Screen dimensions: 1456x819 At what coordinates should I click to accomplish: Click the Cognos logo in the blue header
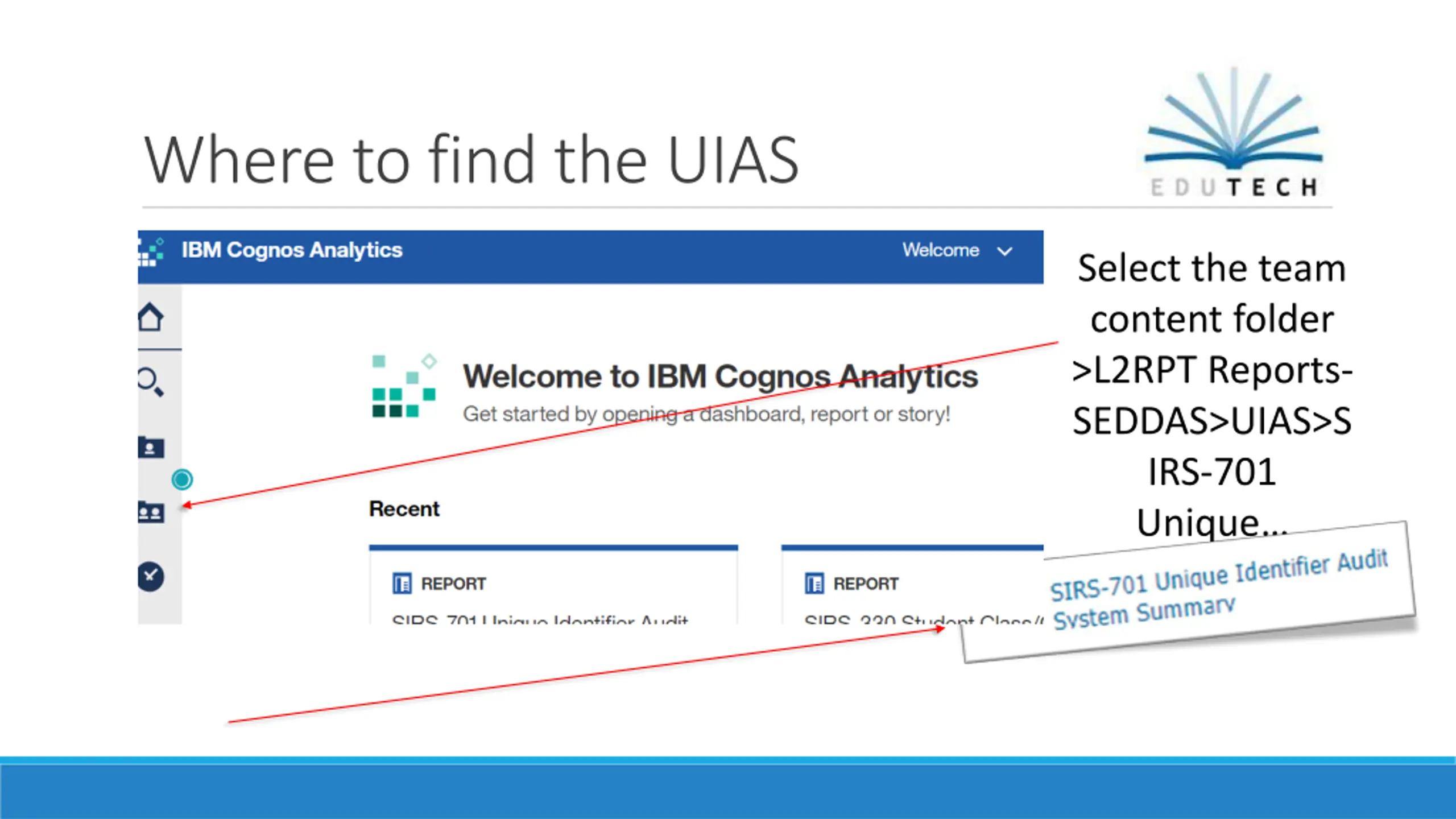(151, 252)
